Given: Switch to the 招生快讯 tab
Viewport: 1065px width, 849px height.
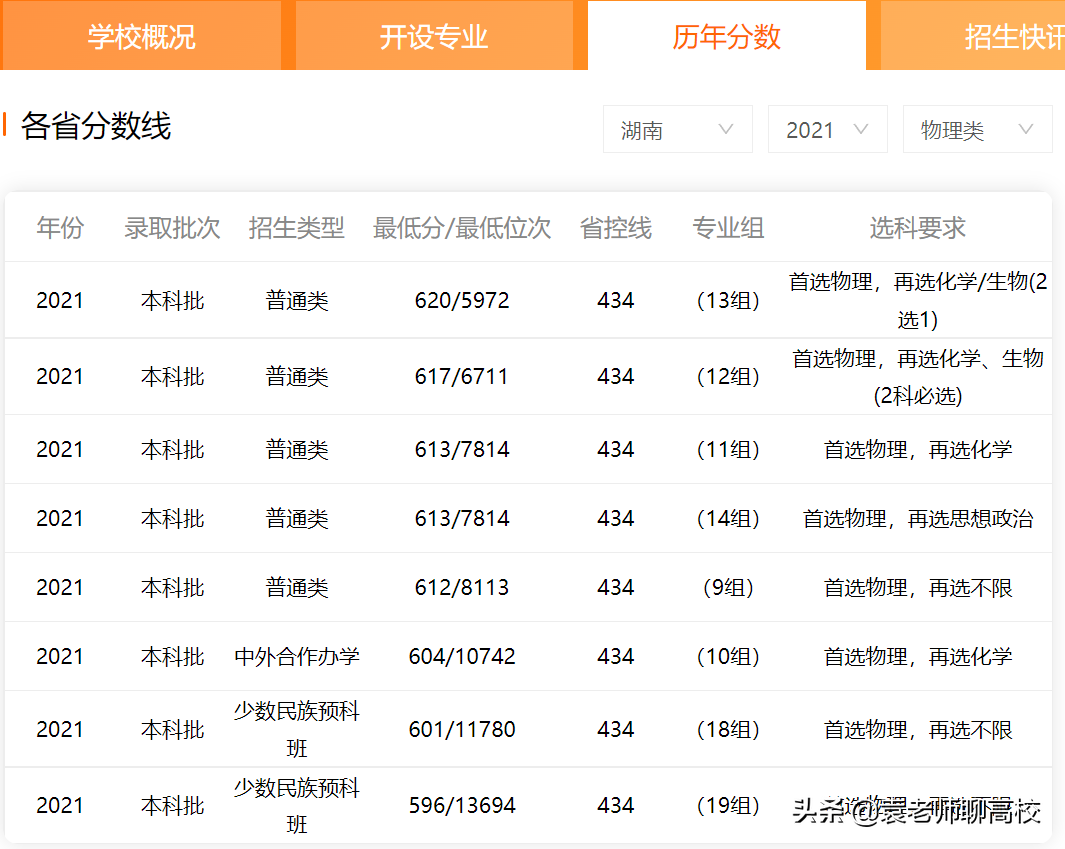Looking at the screenshot, I should click(1016, 35).
